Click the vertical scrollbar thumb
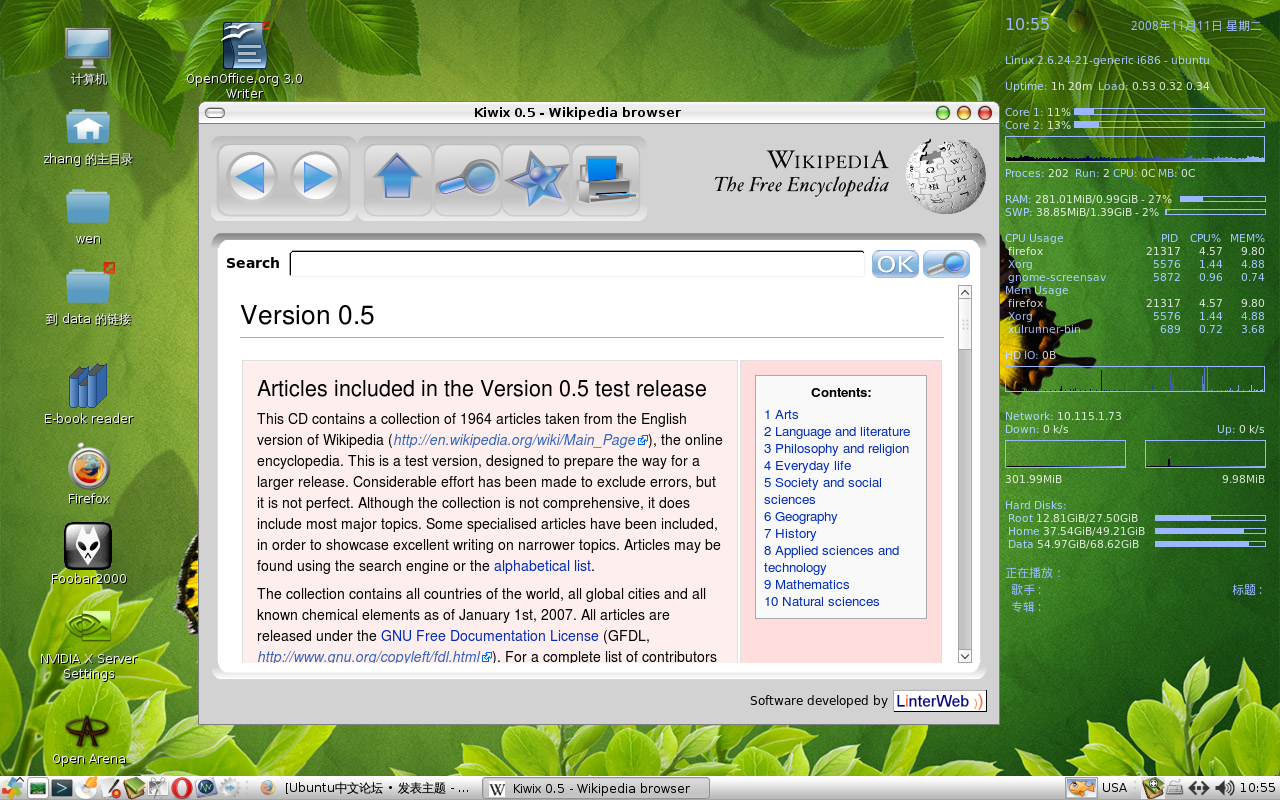This screenshot has width=1280, height=800. (x=965, y=325)
